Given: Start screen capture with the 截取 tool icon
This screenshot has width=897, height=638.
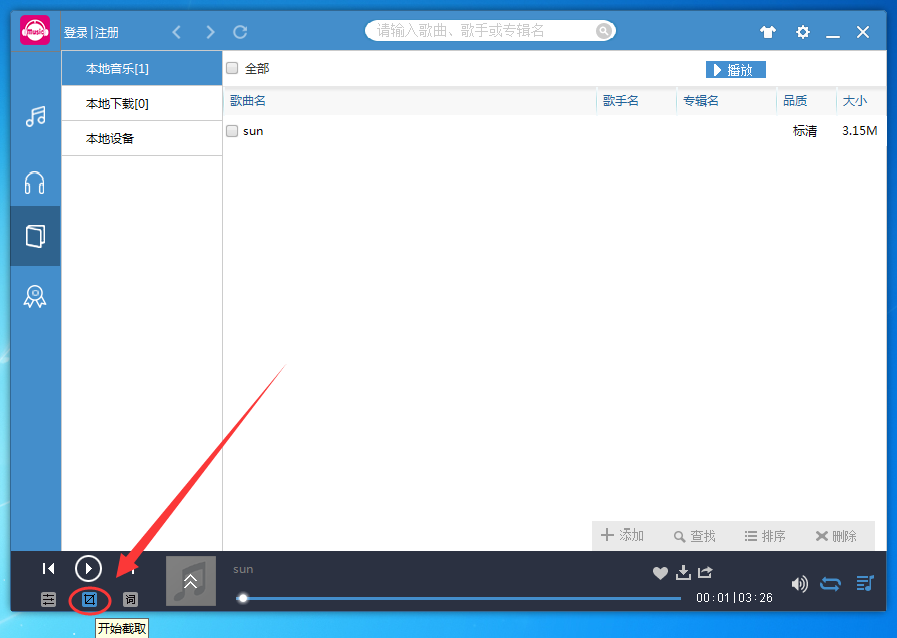Looking at the screenshot, I should pos(89,599).
